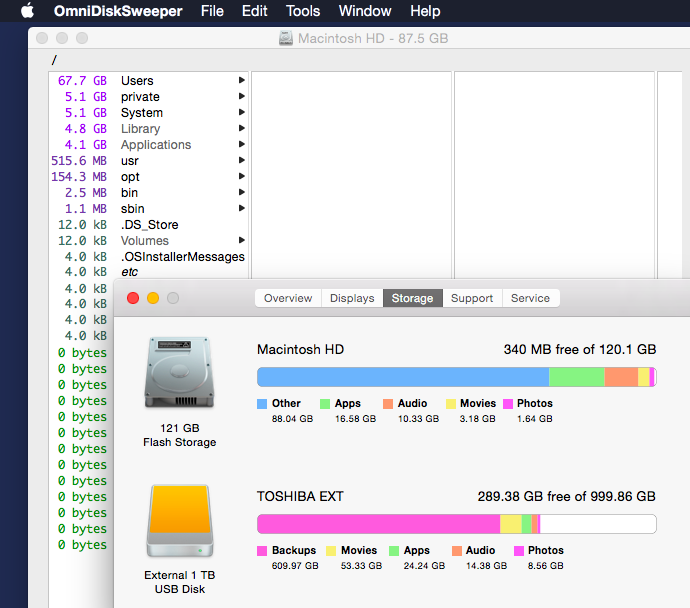Viewport: 690px width, 608px height.
Task: Switch to the Service tab
Action: [x=530, y=298]
